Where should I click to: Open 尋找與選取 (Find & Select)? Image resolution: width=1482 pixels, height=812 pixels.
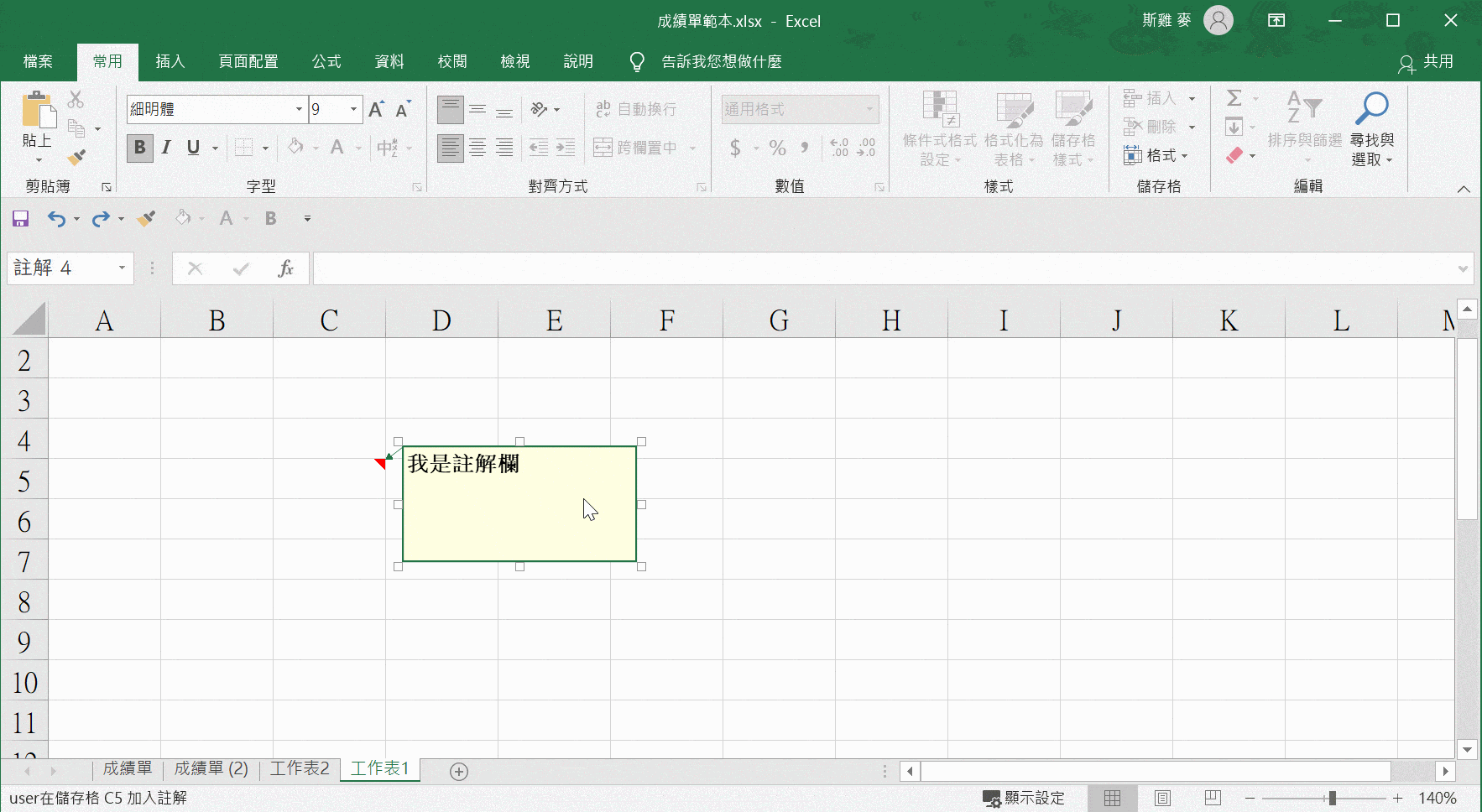1373,128
